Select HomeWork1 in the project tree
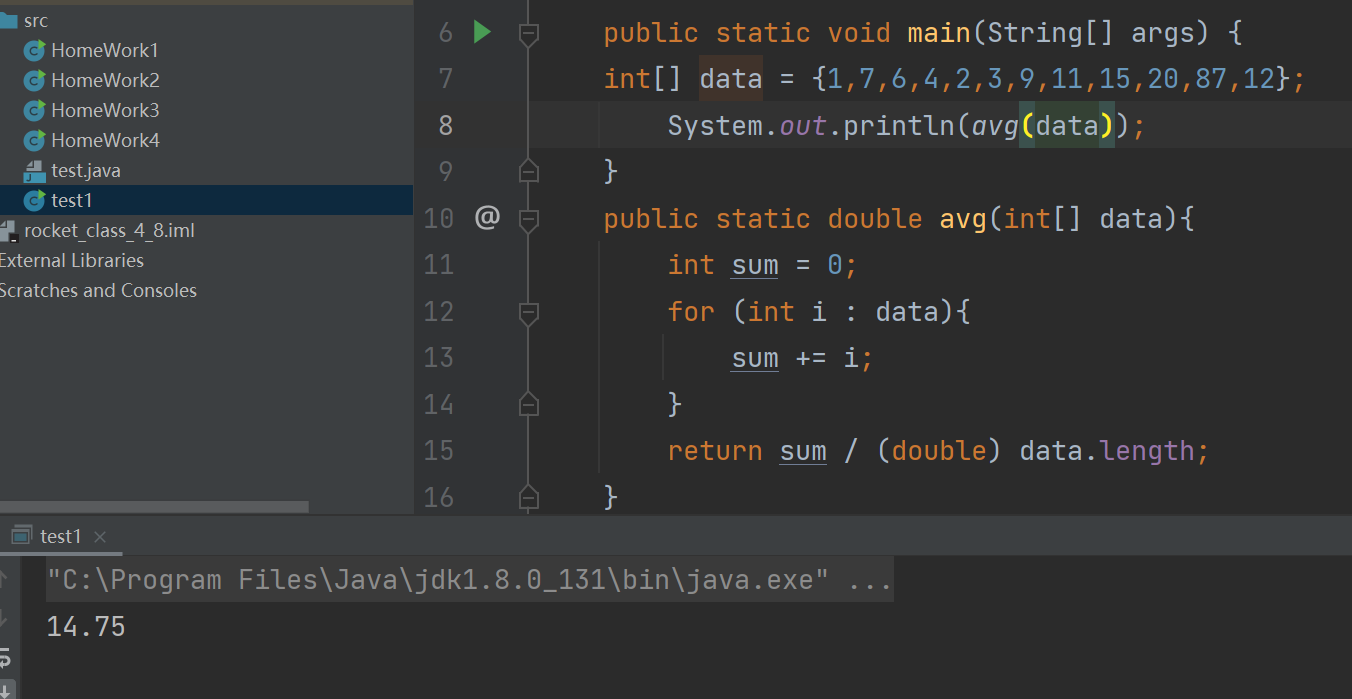Screen dimensions: 1352x699 pos(105,50)
